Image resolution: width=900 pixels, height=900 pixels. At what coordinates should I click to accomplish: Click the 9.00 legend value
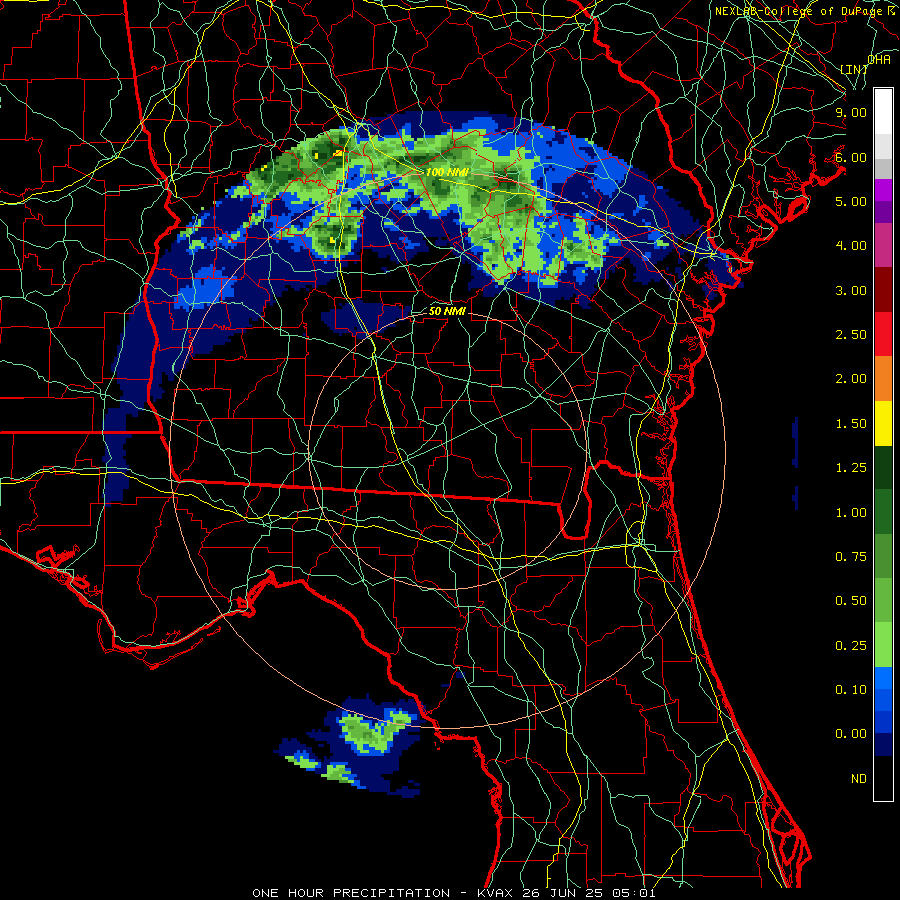pyautogui.click(x=851, y=112)
